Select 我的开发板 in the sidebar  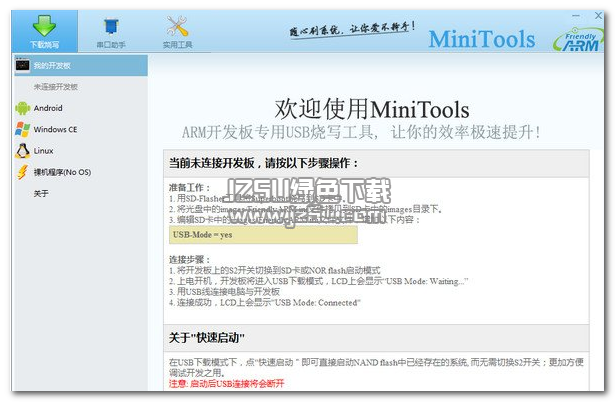(80, 65)
